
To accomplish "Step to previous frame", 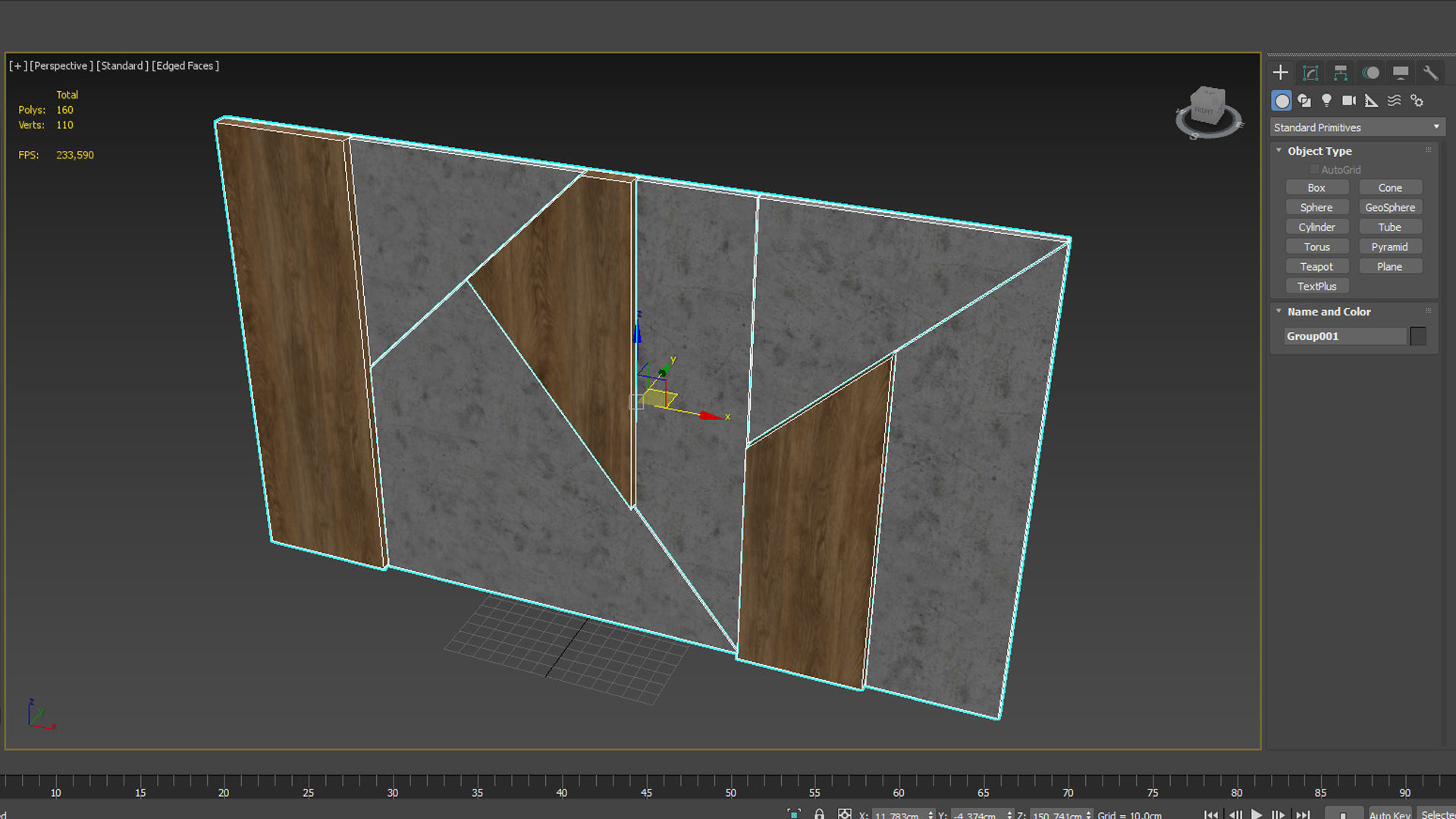I will 1235,814.
